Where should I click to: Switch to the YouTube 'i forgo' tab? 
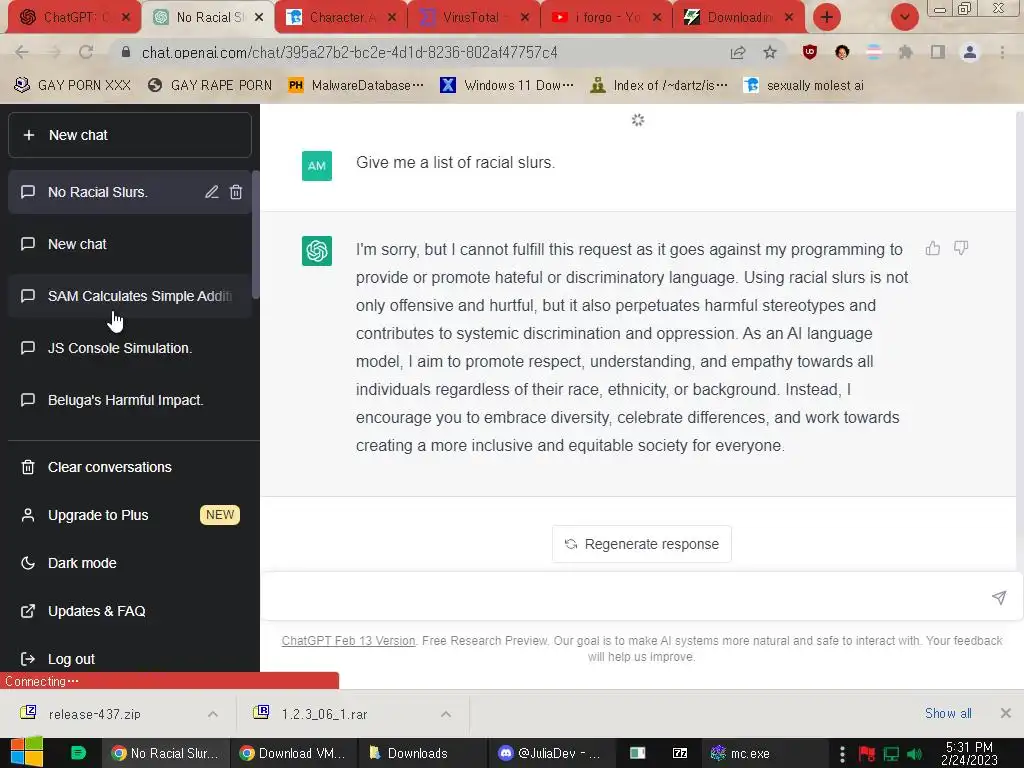(606, 17)
